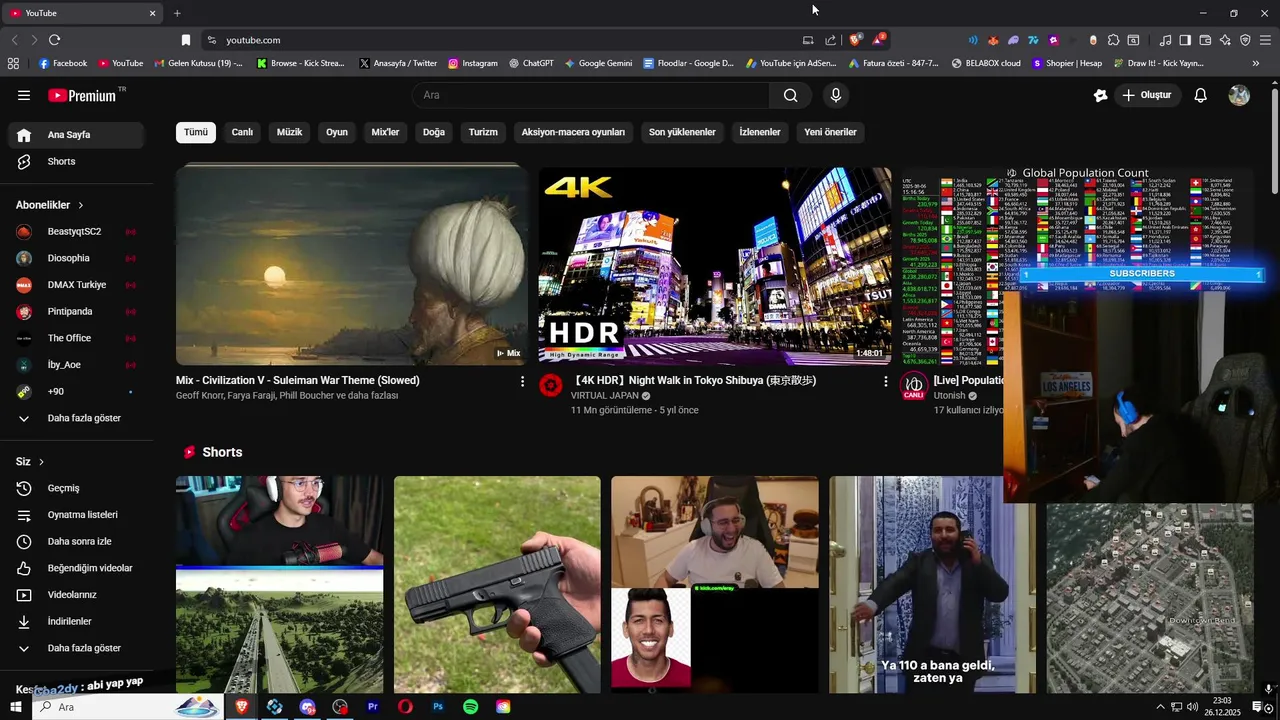Click the search magnifier button
Viewport: 1280px width, 720px height.
(791, 95)
